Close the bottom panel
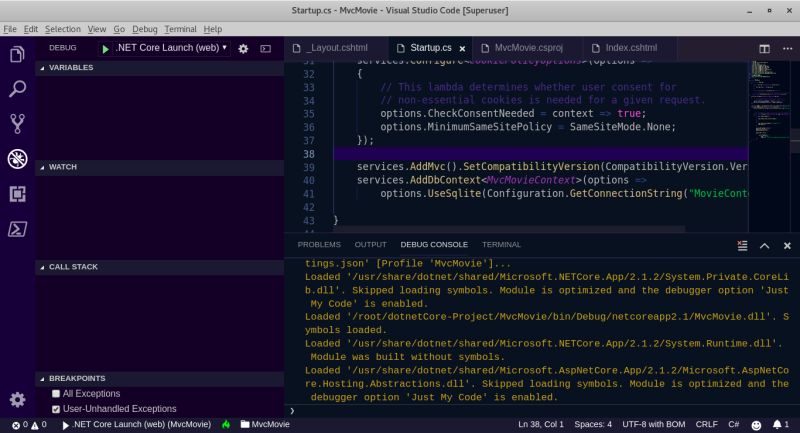Image resolution: width=800 pixels, height=433 pixels. [787, 245]
